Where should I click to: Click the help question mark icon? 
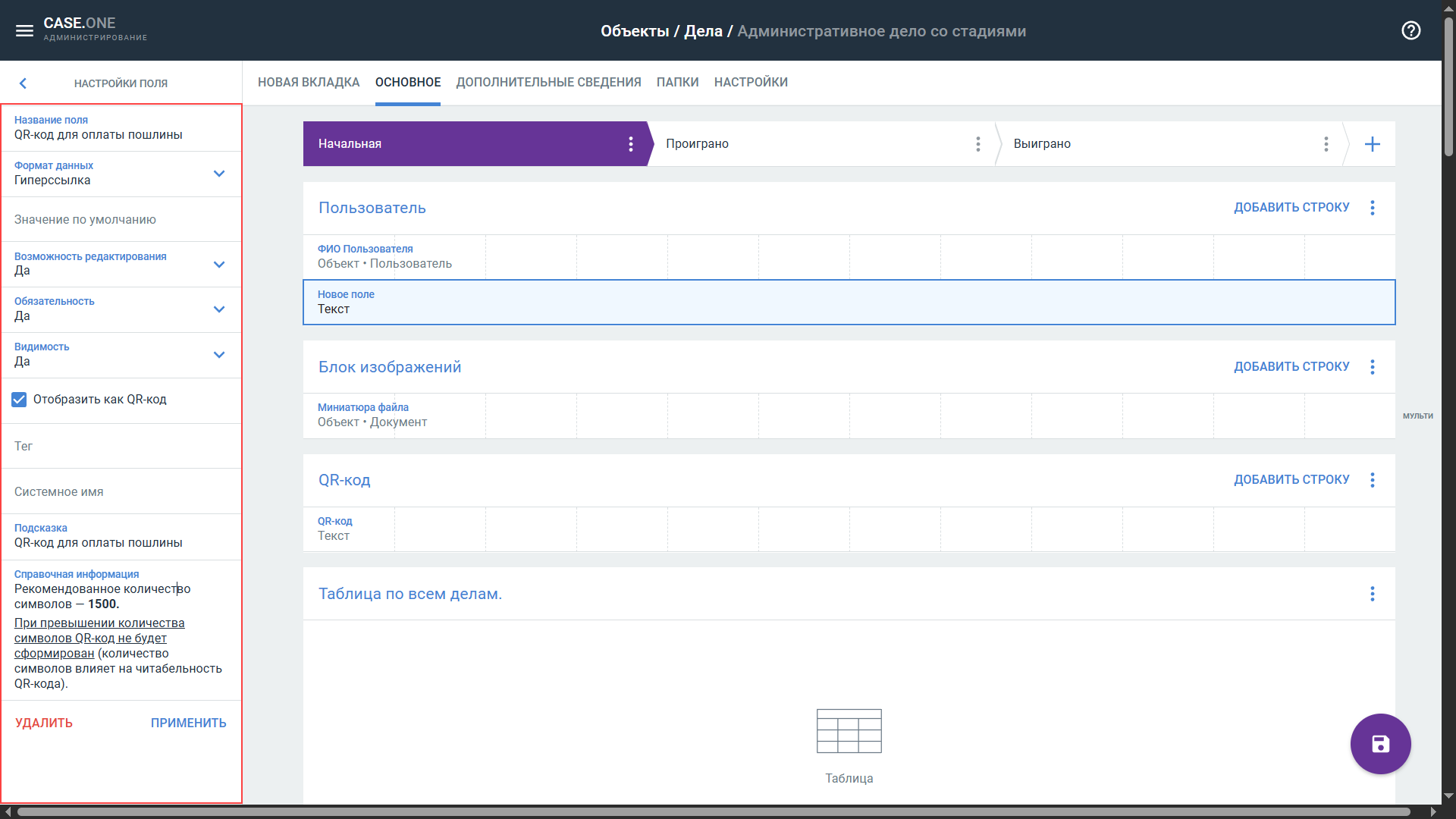(x=1410, y=30)
